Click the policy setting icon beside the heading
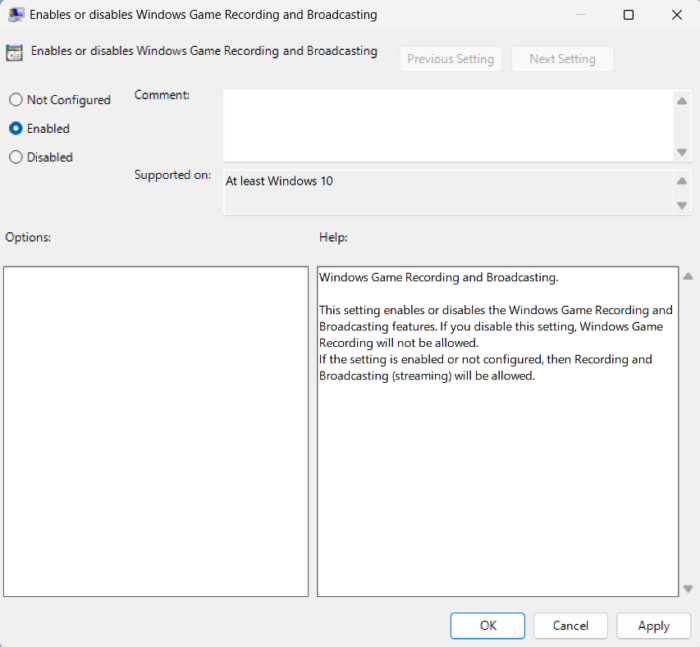The image size is (700, 647). 14,53
